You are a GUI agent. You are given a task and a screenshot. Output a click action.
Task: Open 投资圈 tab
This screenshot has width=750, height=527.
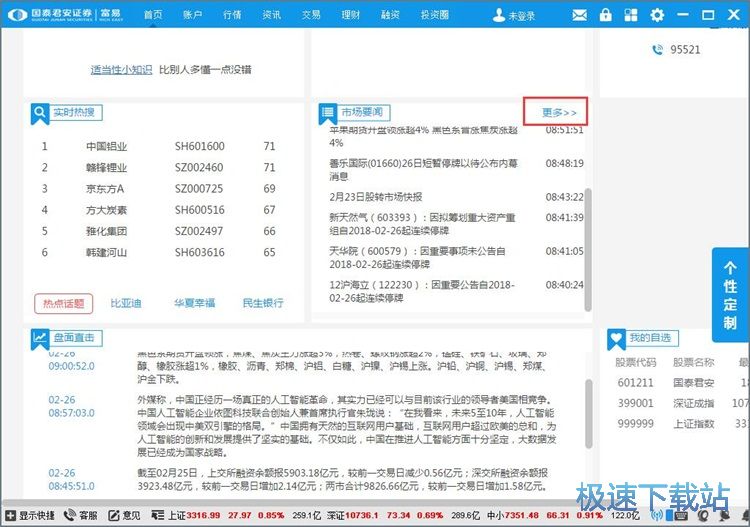(x=435, y=15)
